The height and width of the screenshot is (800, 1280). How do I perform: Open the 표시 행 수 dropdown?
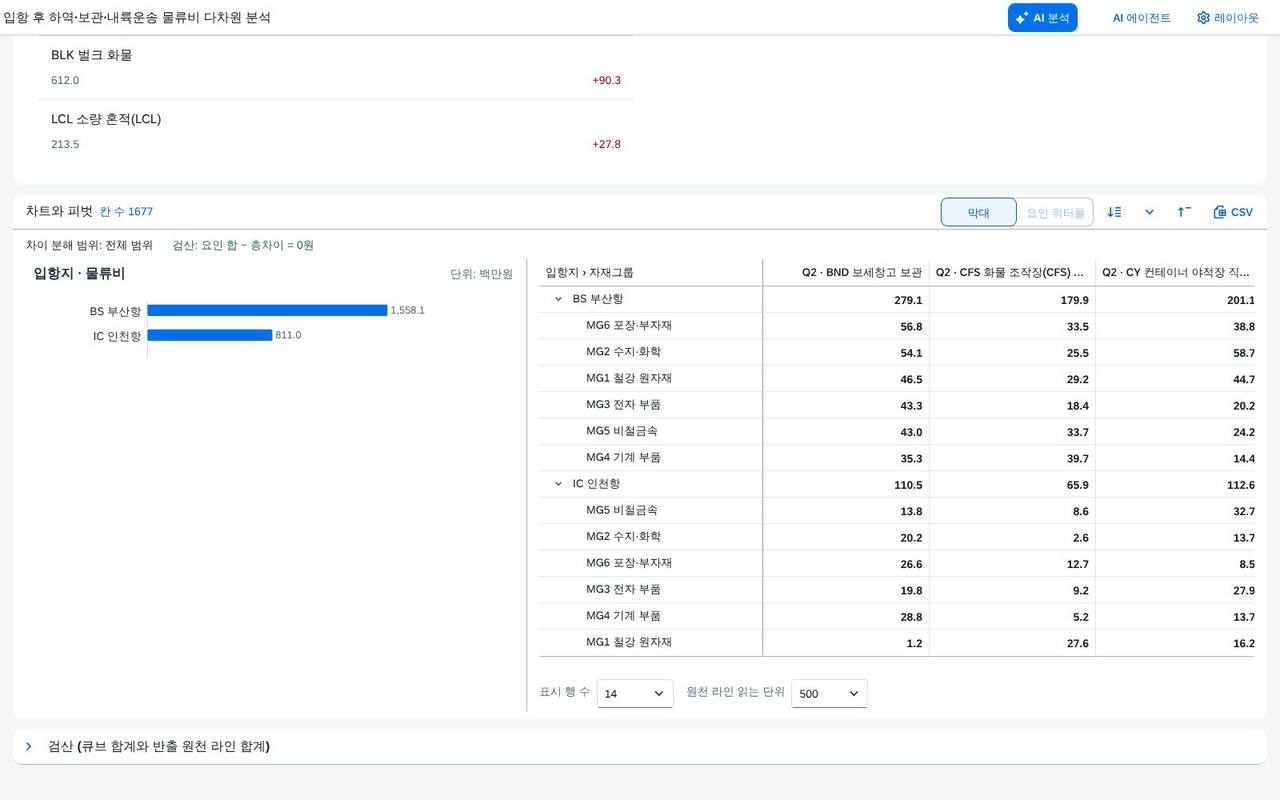click(x=635, y=693)
